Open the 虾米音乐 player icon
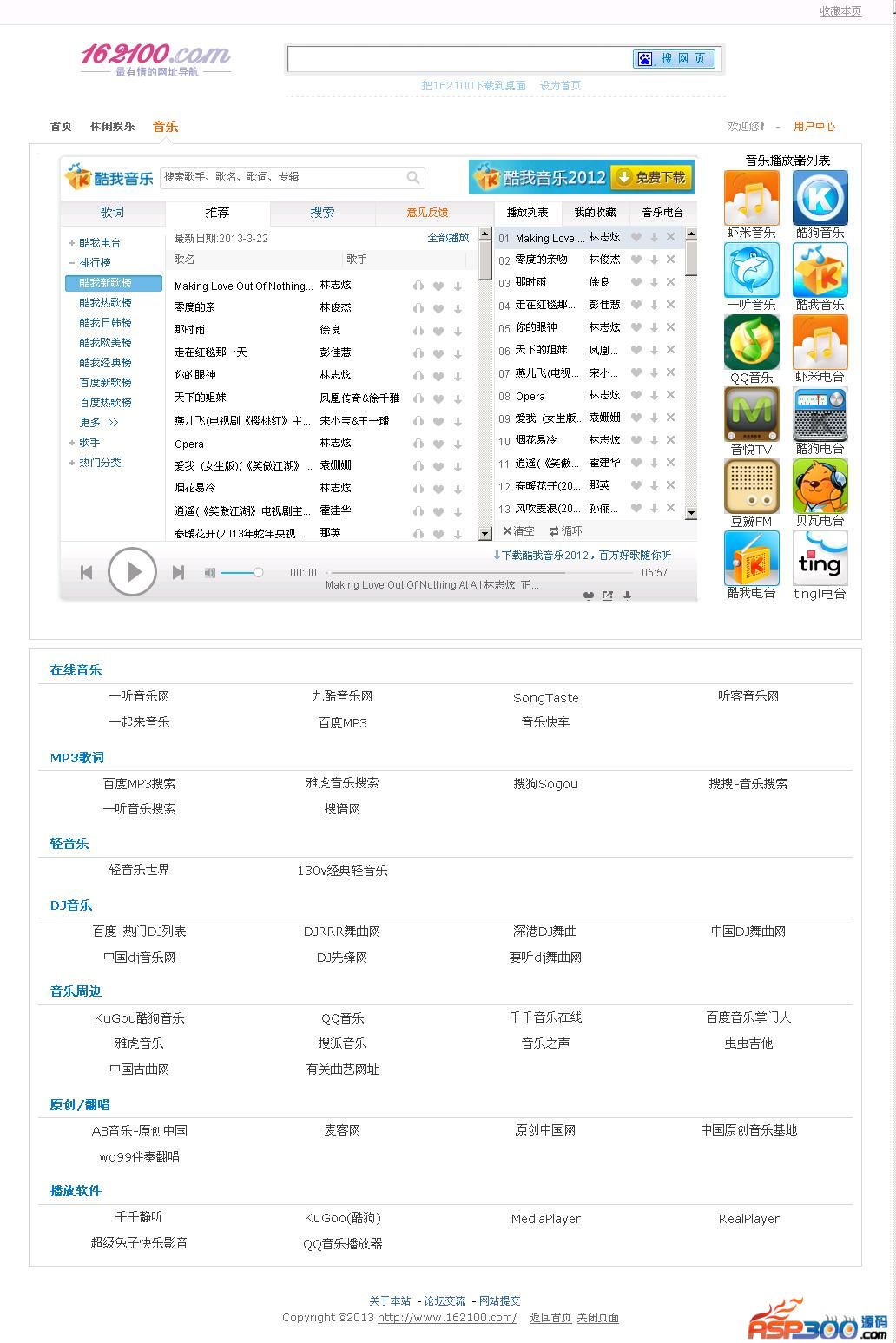Screen dimensions: 896x1343 [x=752, y=198]
